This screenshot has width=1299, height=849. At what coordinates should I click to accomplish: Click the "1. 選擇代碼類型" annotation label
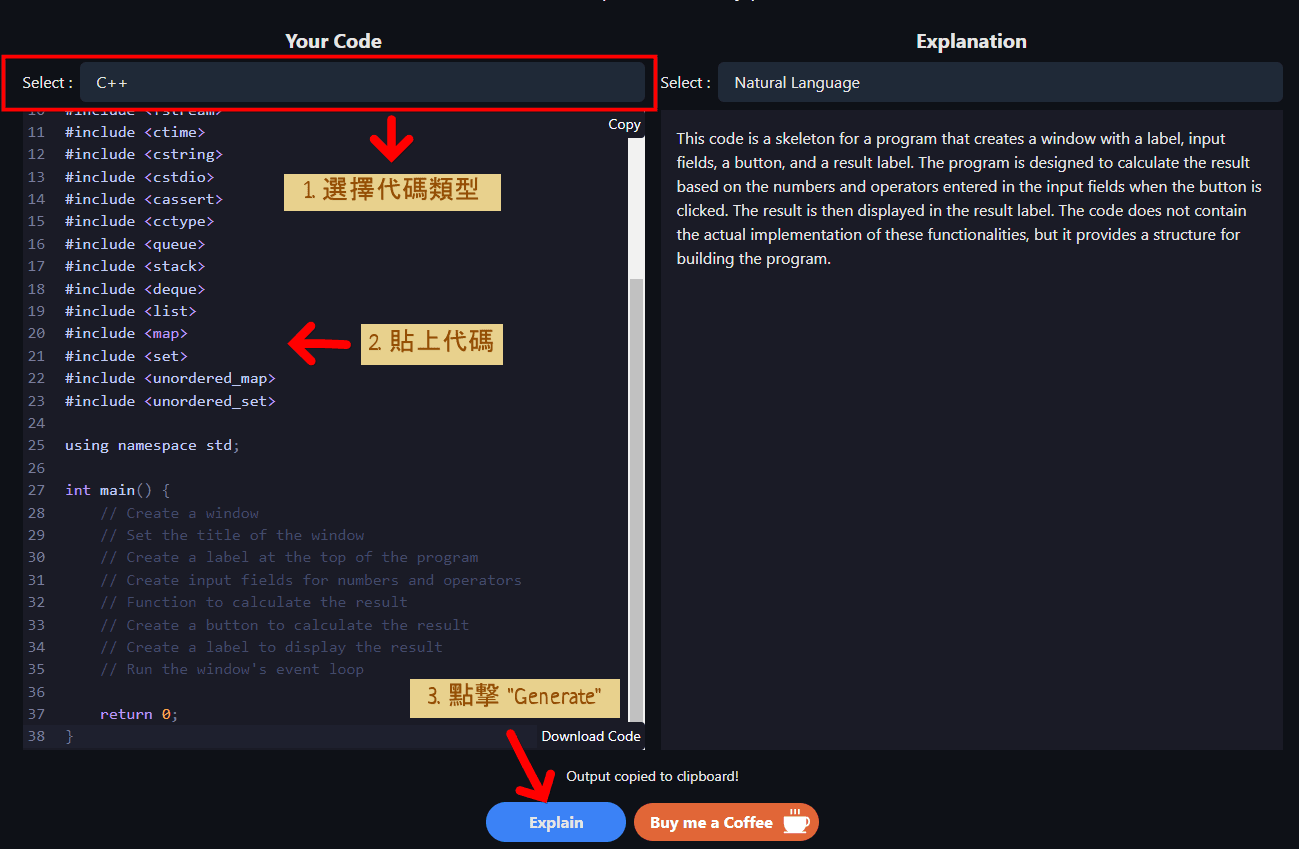point(392,190)
